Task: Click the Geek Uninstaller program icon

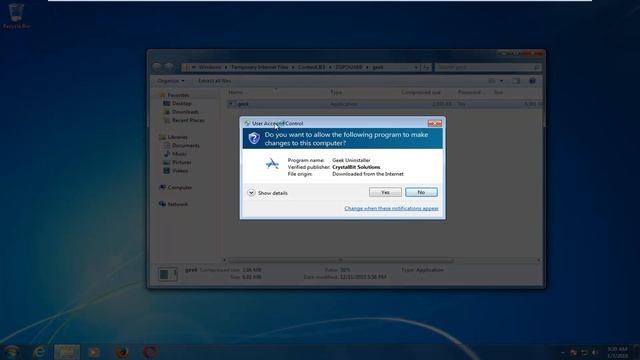Action: click(272, 164)
